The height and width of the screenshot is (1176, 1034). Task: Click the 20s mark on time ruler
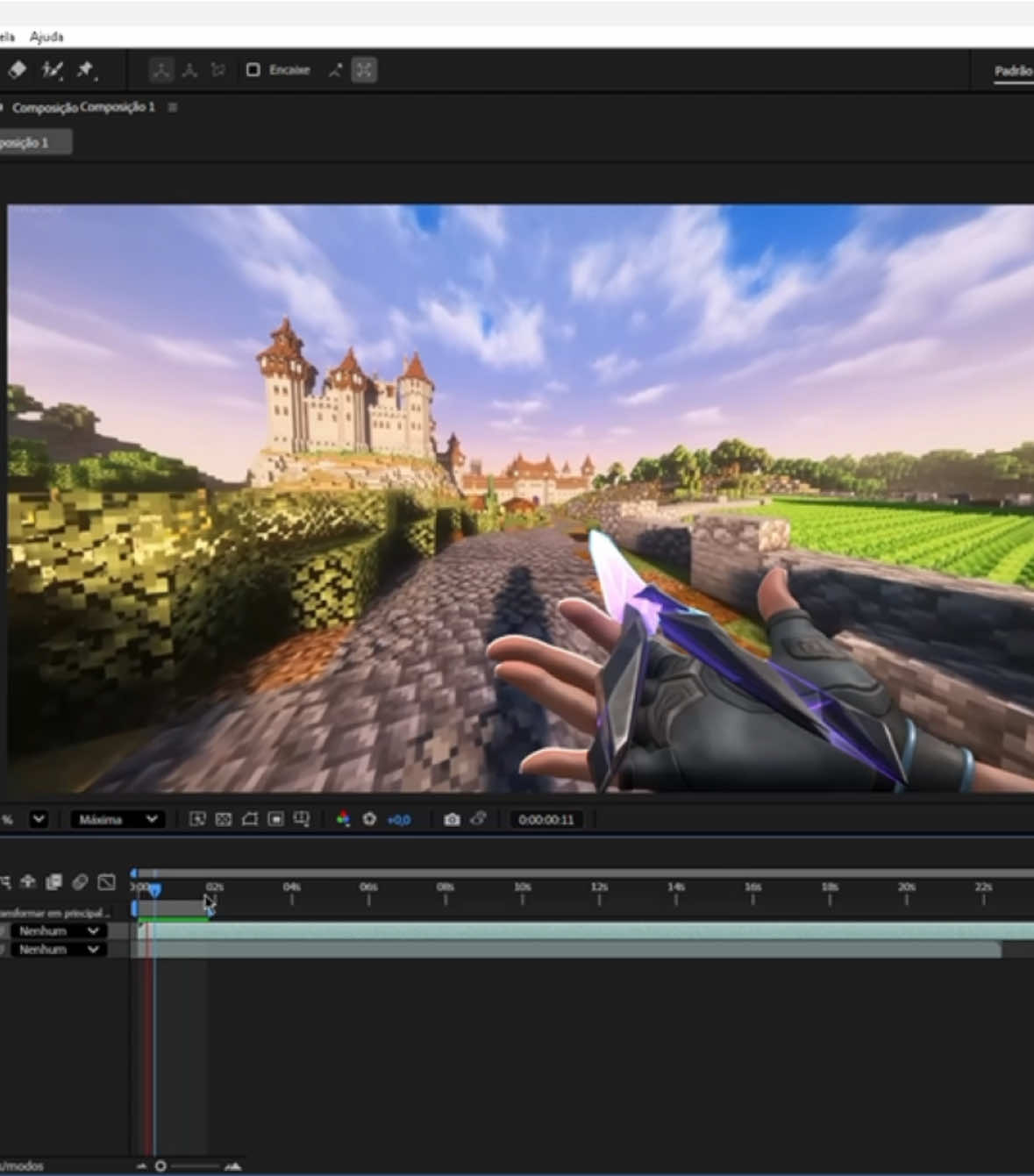click(x=907, y=887)
